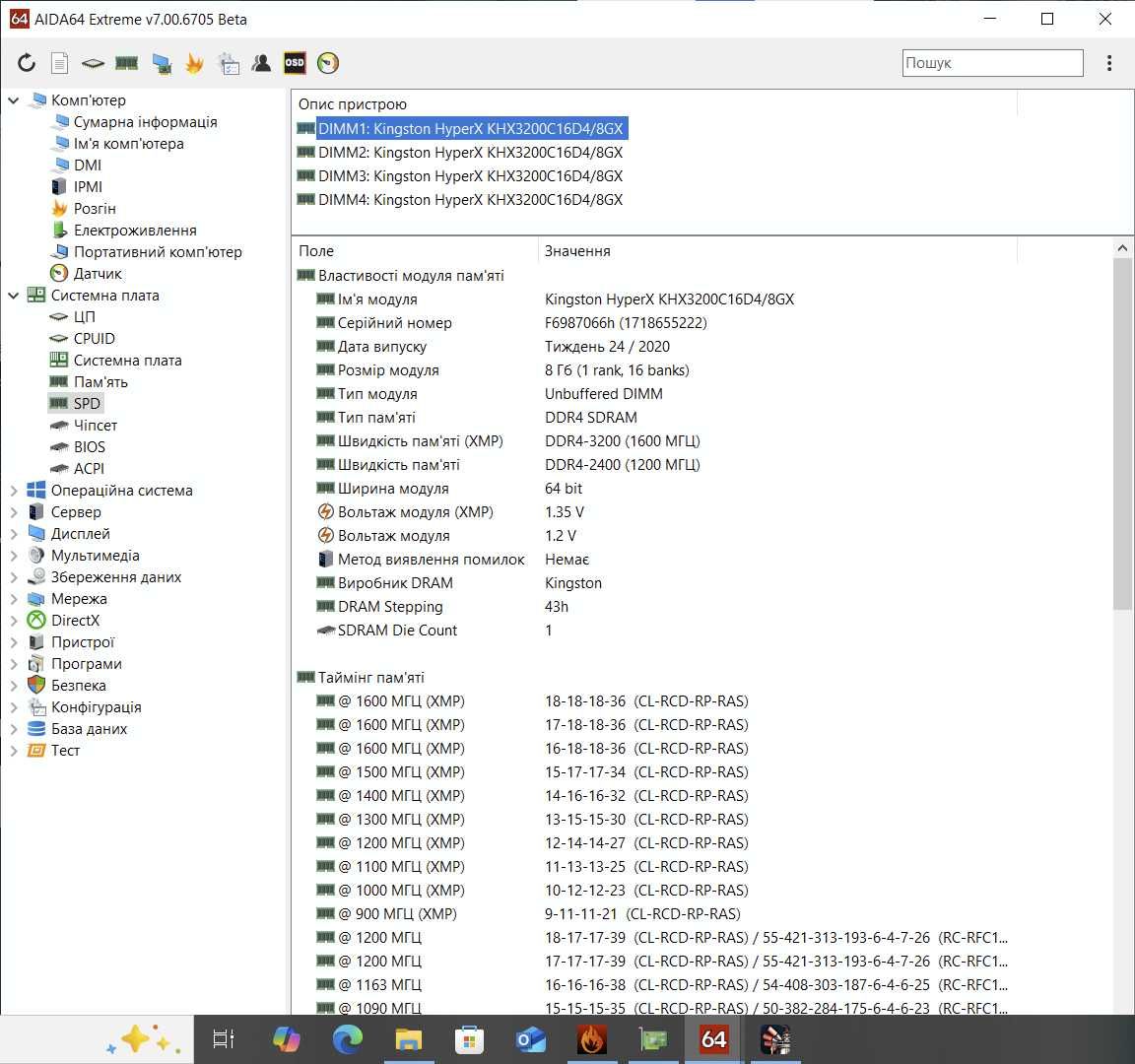1135x1064 pixels.
Task: Select the Безпека tree item
Action: [78, 686]
